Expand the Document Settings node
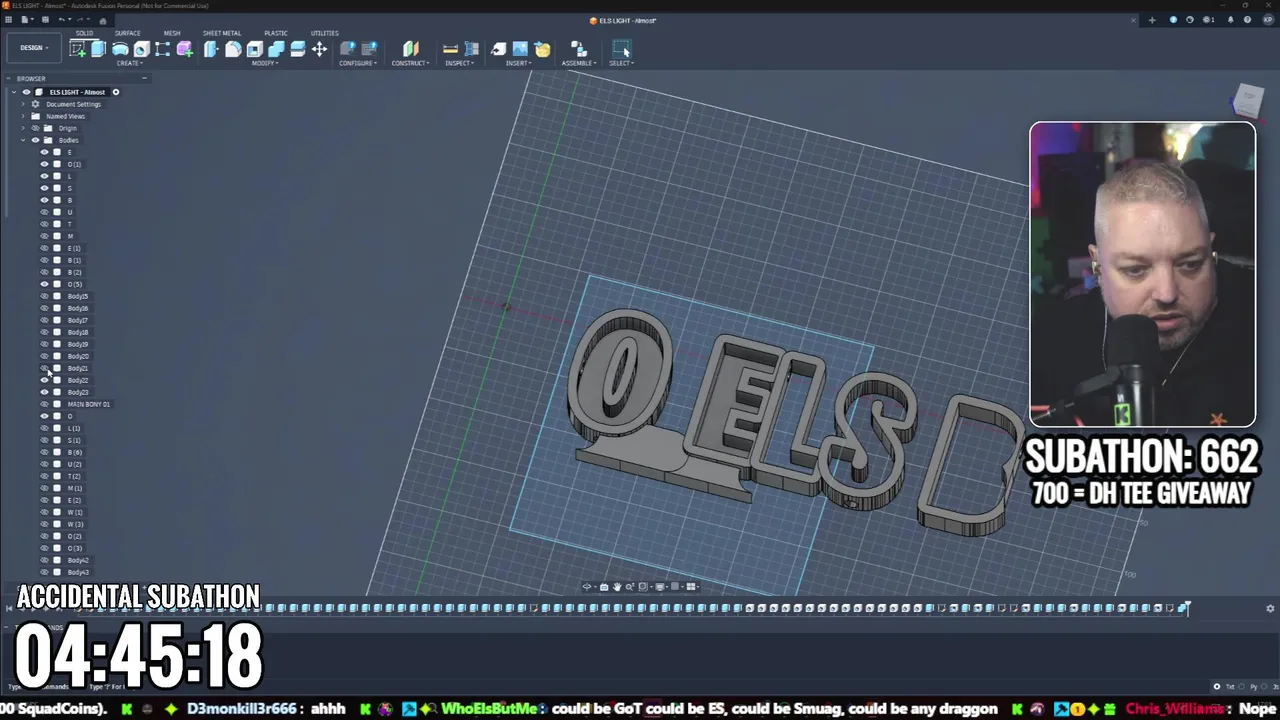This screenshot has width=1280, height=720. tap(23, 104)
